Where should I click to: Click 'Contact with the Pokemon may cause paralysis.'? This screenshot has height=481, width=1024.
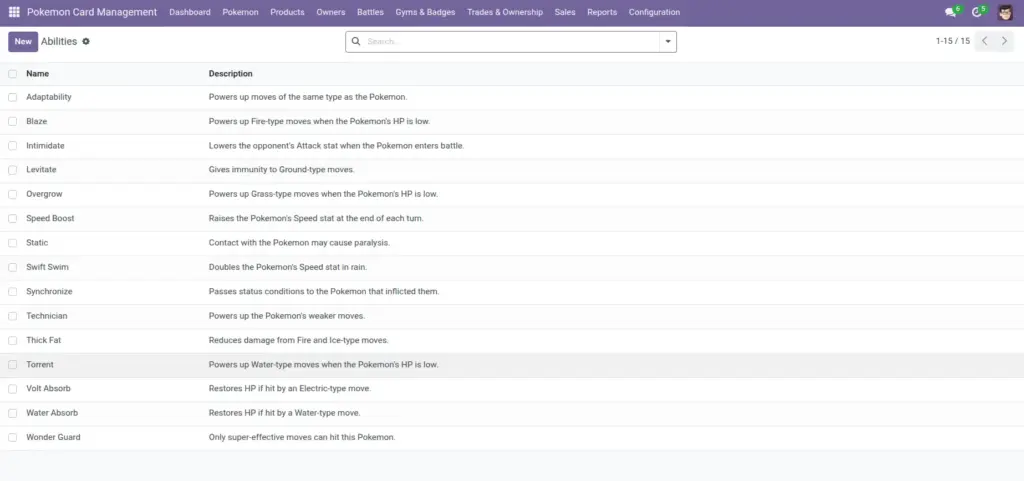coord(299,243)
